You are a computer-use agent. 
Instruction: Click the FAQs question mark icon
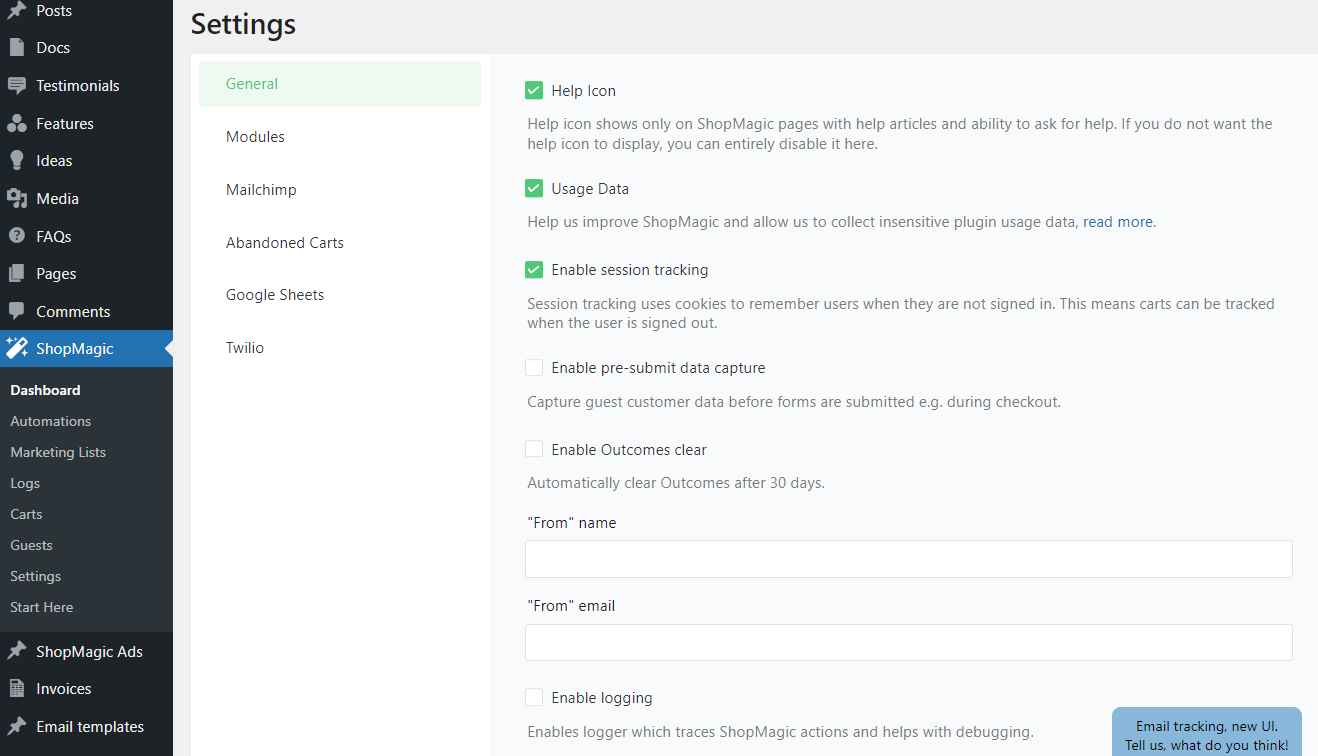point(16,236)
